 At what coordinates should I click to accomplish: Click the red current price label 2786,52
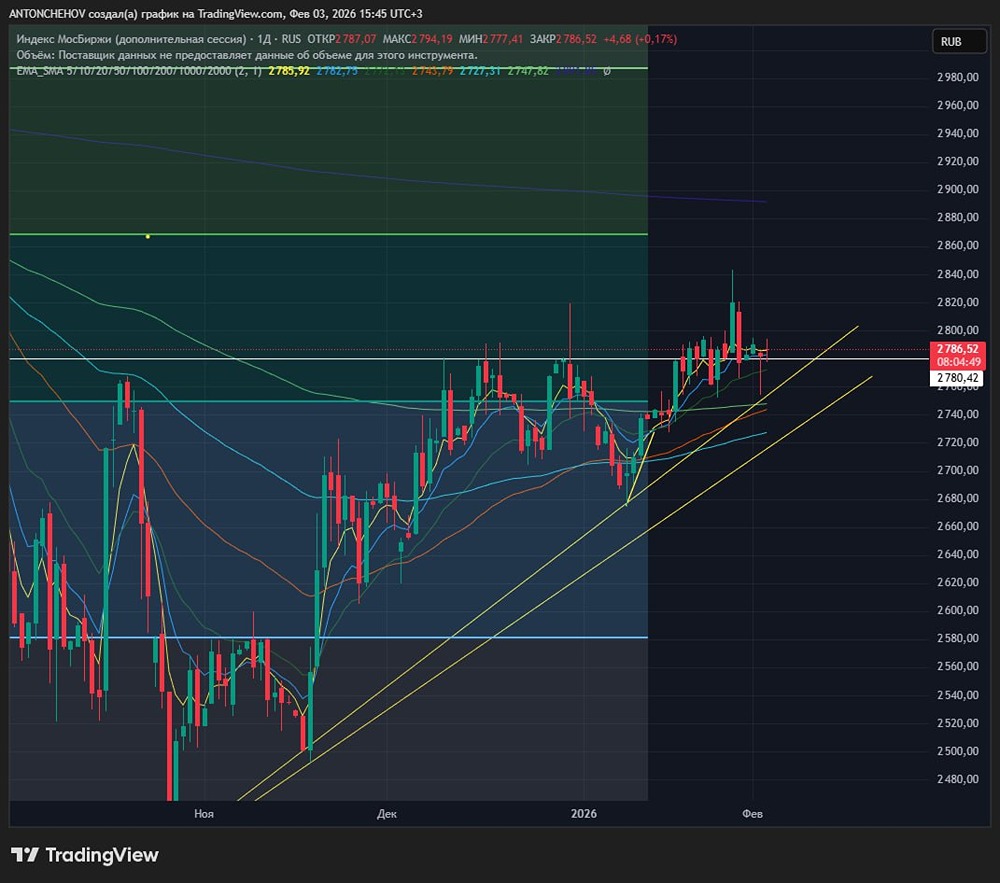pyautogui.click(x=958, y=349)
